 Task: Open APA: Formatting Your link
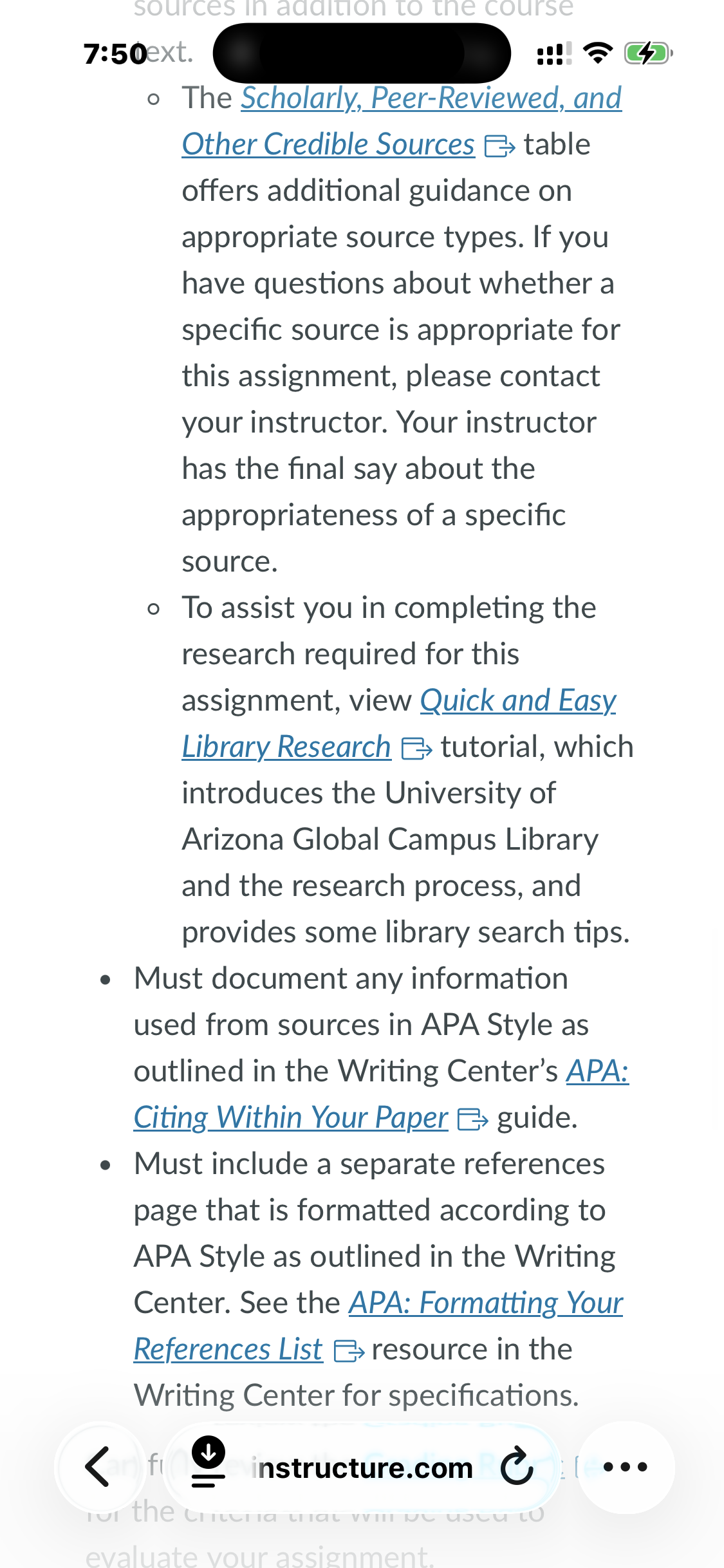click(486, 1303)
